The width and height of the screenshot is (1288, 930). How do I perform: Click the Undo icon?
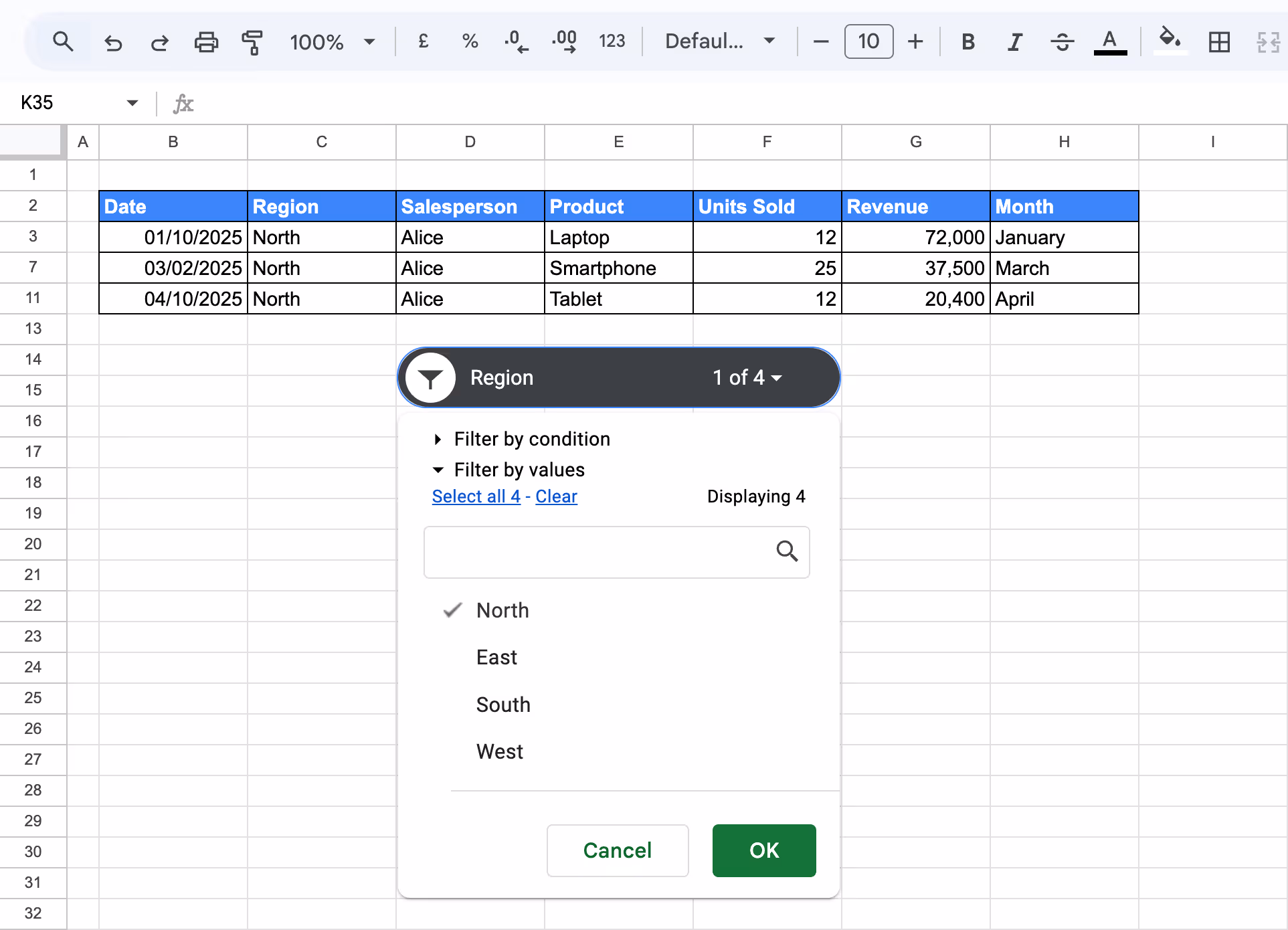click(113, 41)
